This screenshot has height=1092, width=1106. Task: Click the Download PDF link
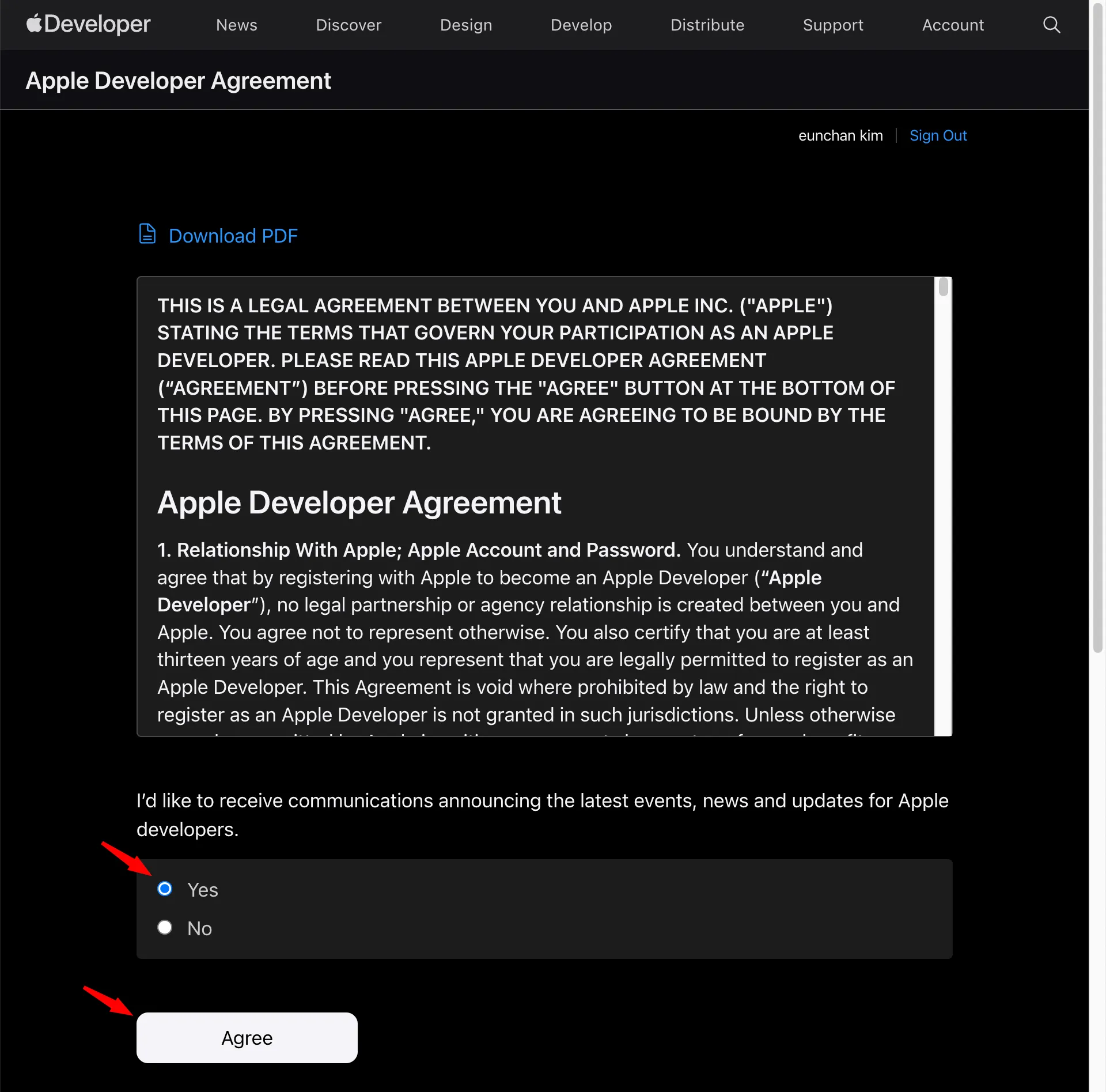click(x=233, y=236)
